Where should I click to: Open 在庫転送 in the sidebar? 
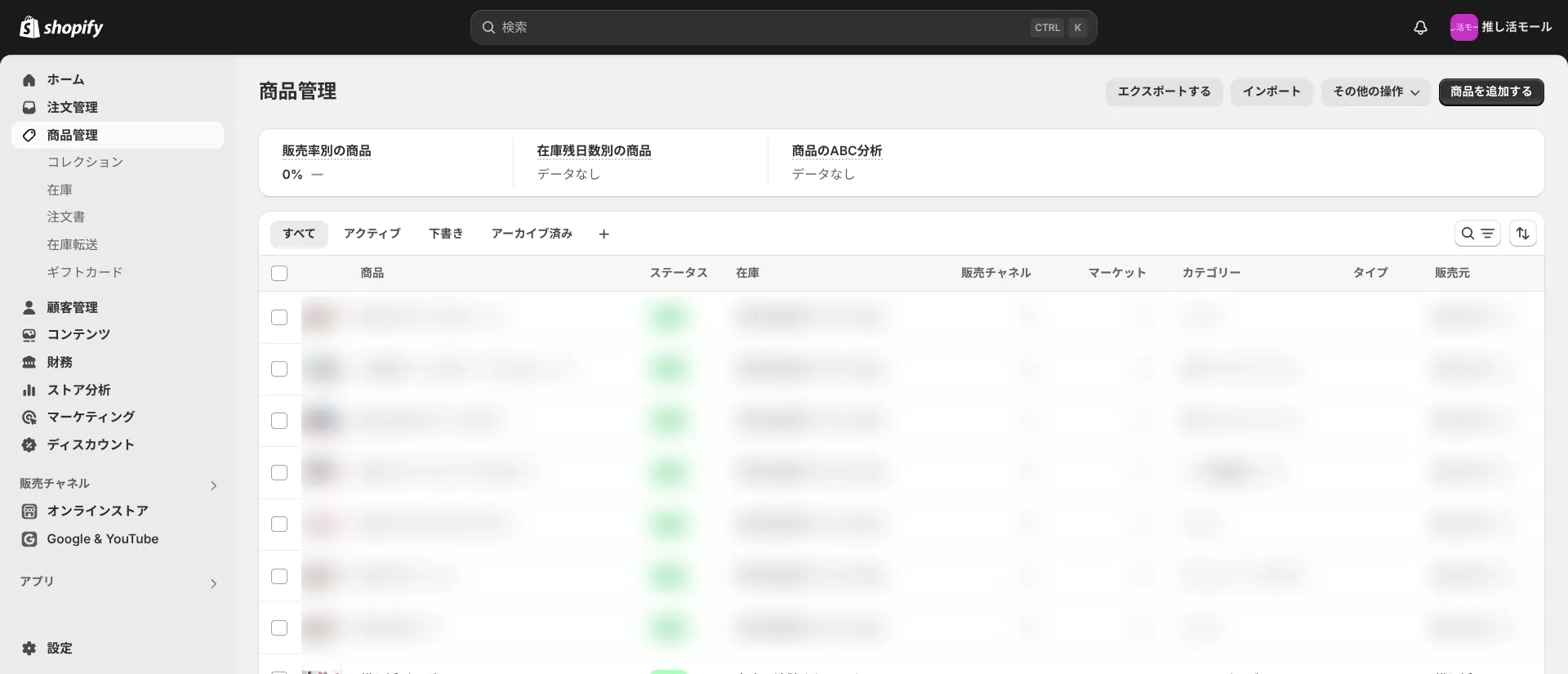point(73,244)
